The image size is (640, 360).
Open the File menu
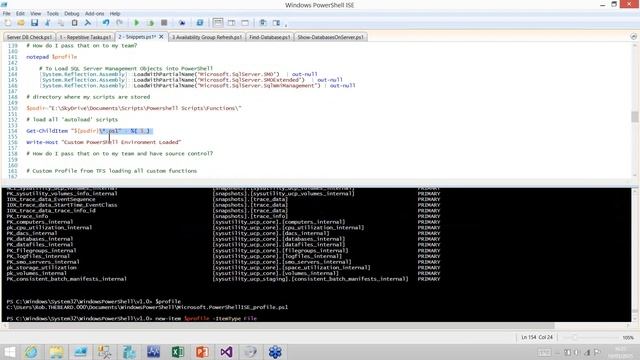click(x=7, y=13)
